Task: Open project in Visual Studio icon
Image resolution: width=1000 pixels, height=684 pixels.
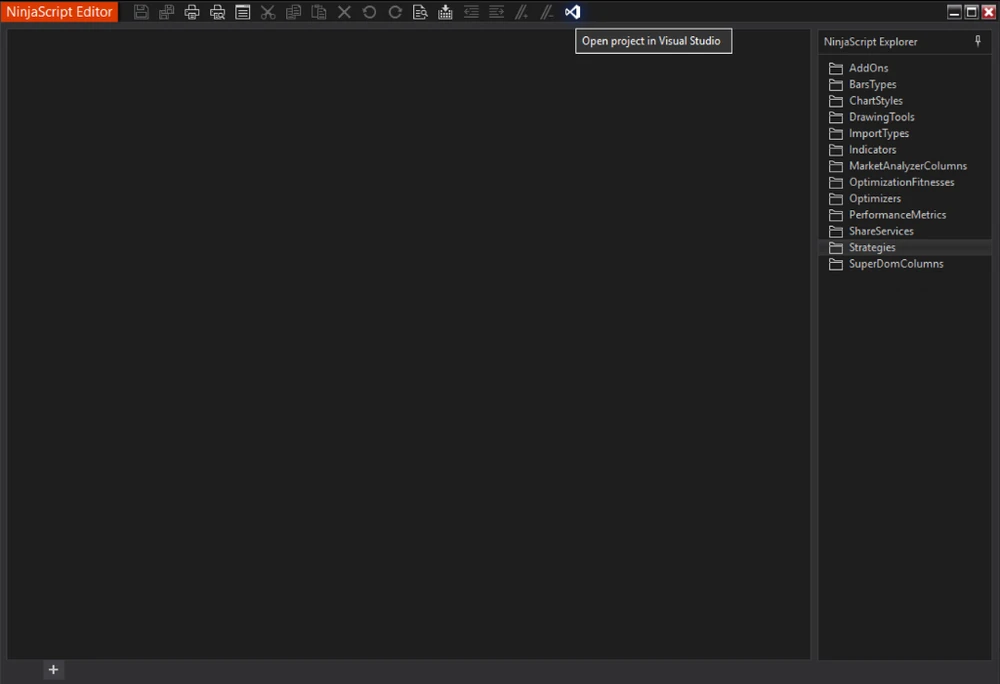Action: coord(573,12)
